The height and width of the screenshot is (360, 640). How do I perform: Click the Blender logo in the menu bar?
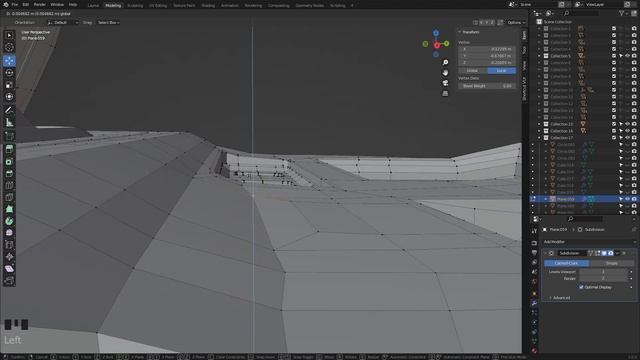pos(5,4)
